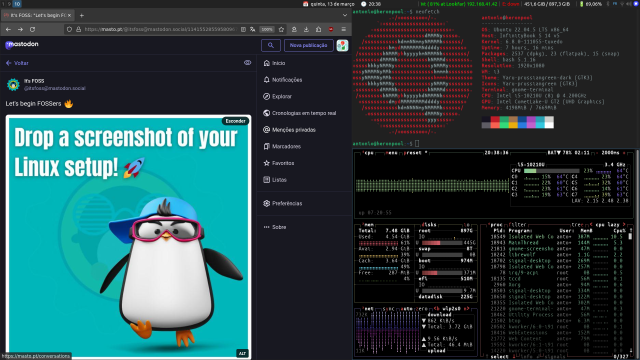Screen dimensions: 640x360
Task: Toggle the btop disks box header
Action: click(x=429, y=224)
